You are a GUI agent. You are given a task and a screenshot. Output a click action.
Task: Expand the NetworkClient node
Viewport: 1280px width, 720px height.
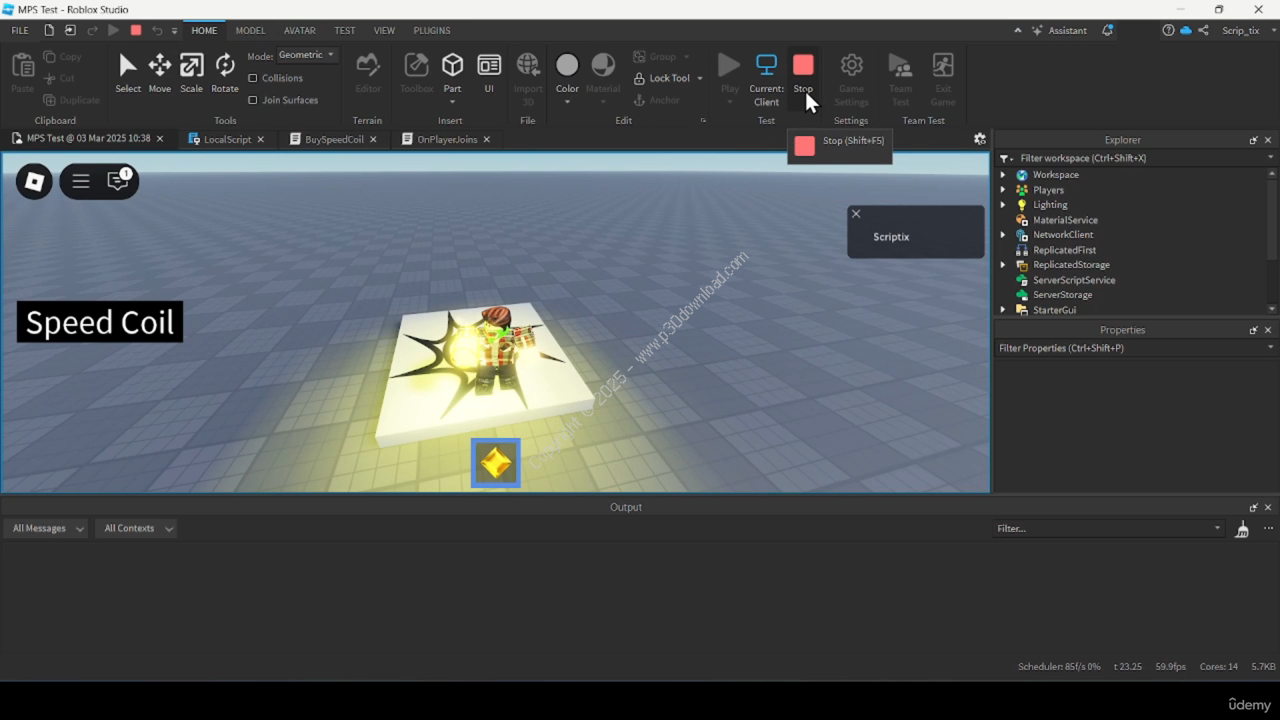tap(1003, 235)
